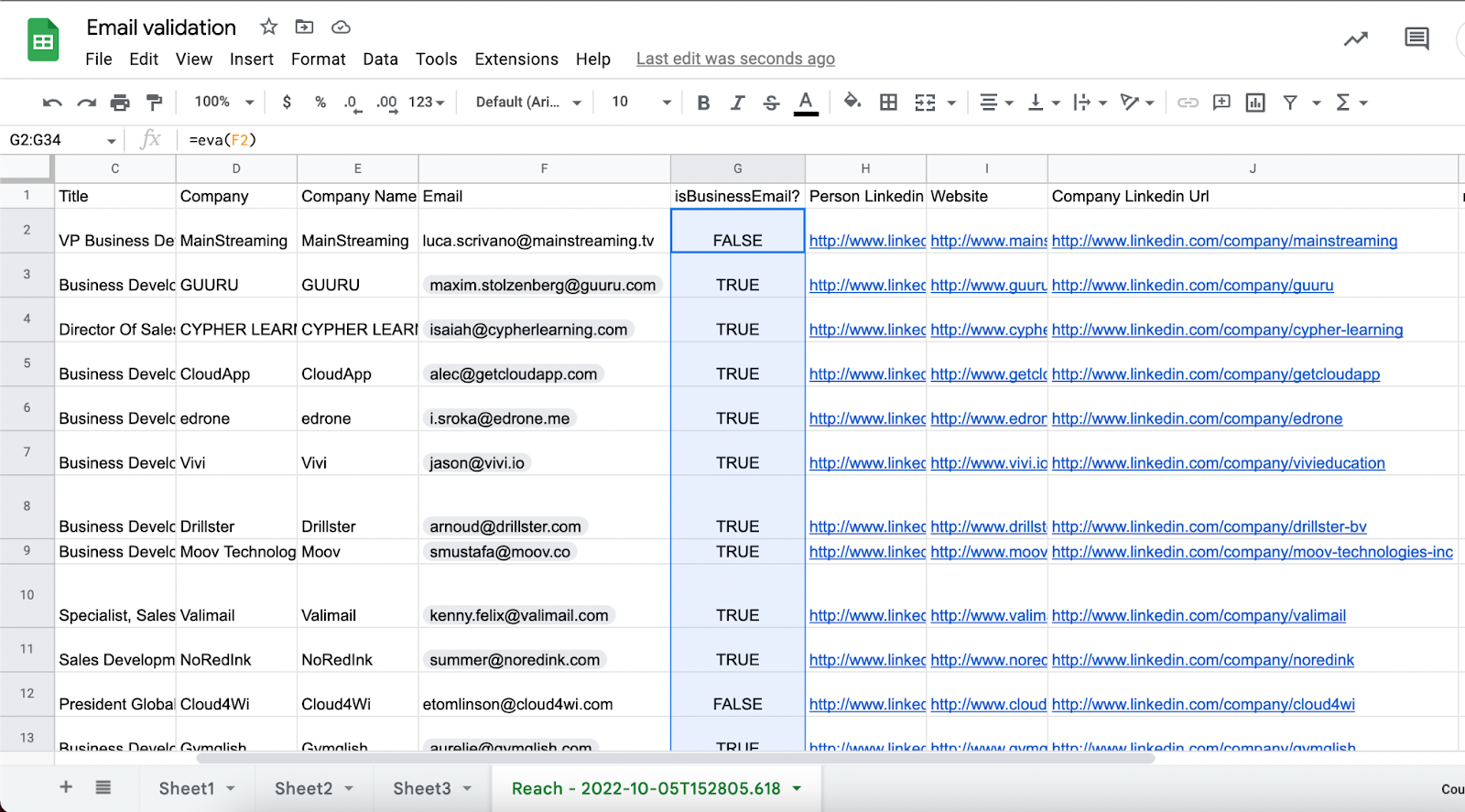Viewport: 1465px width, 812px height.
Task: Toggle bold formatting
Action: [x=703, y=103]
